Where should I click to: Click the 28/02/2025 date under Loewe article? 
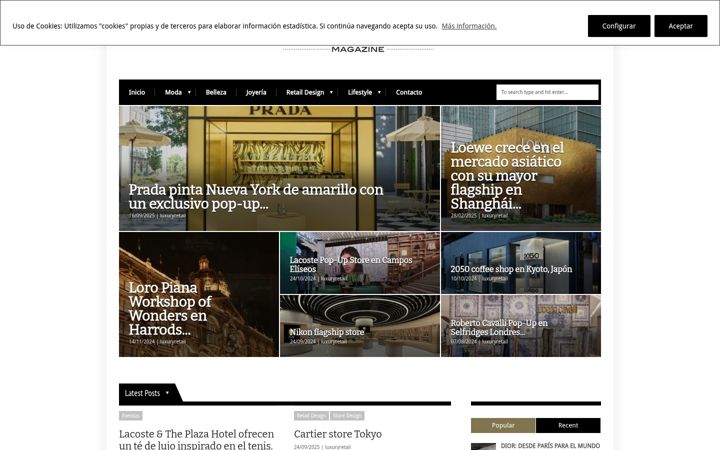pyautogui.click(x=464, y=216)
